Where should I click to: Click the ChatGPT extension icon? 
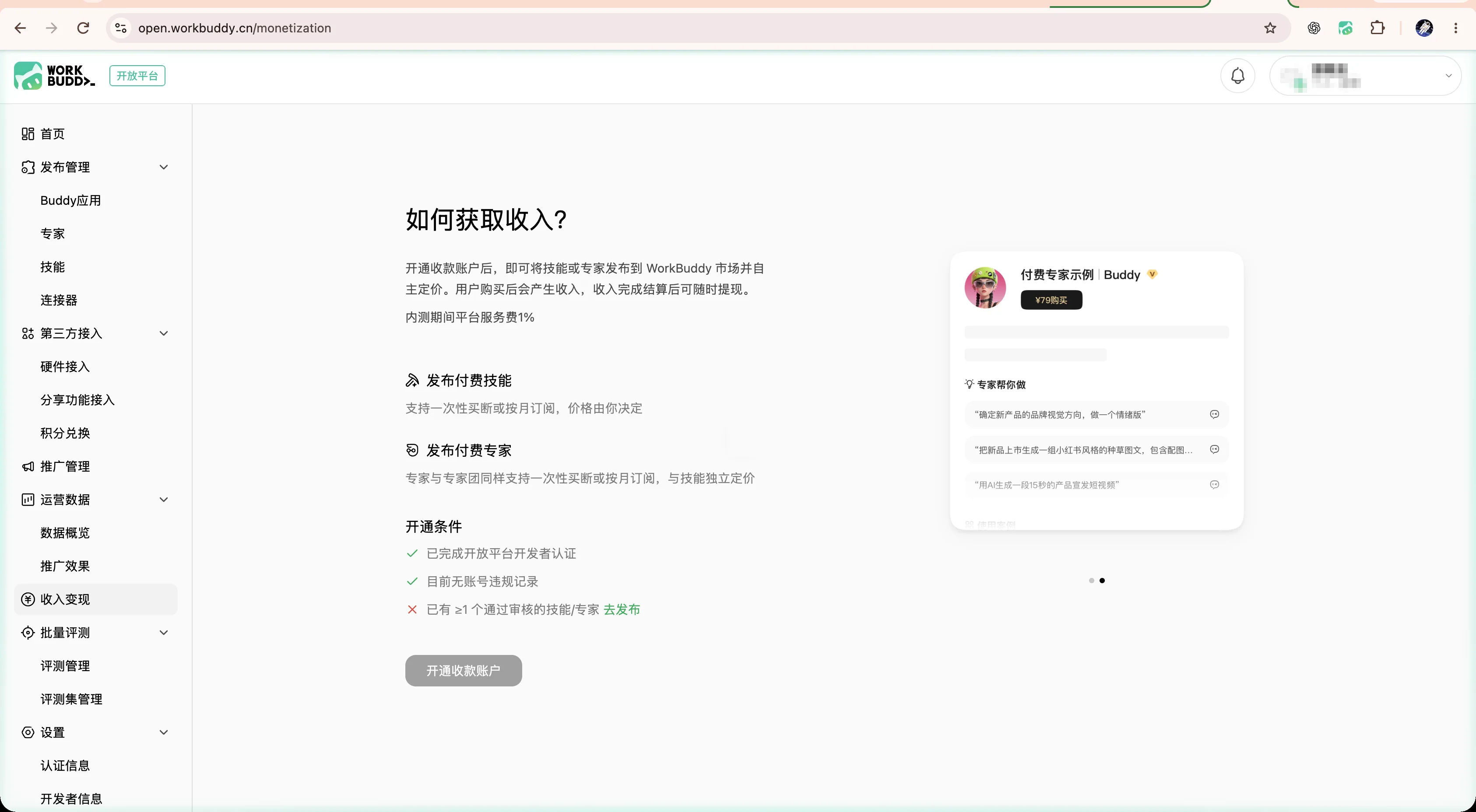coord(1314,28)
